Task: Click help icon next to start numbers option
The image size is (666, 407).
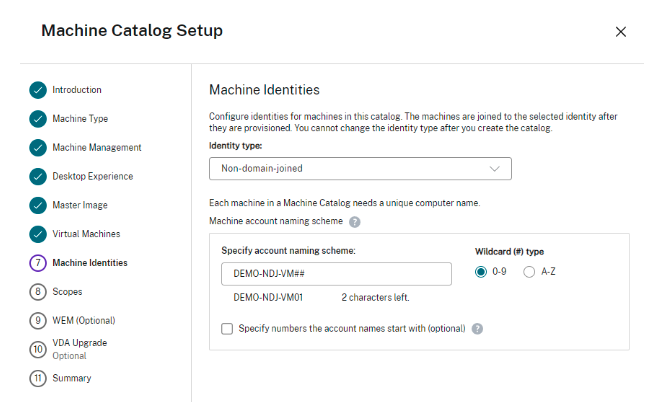Action: (477, 328)
